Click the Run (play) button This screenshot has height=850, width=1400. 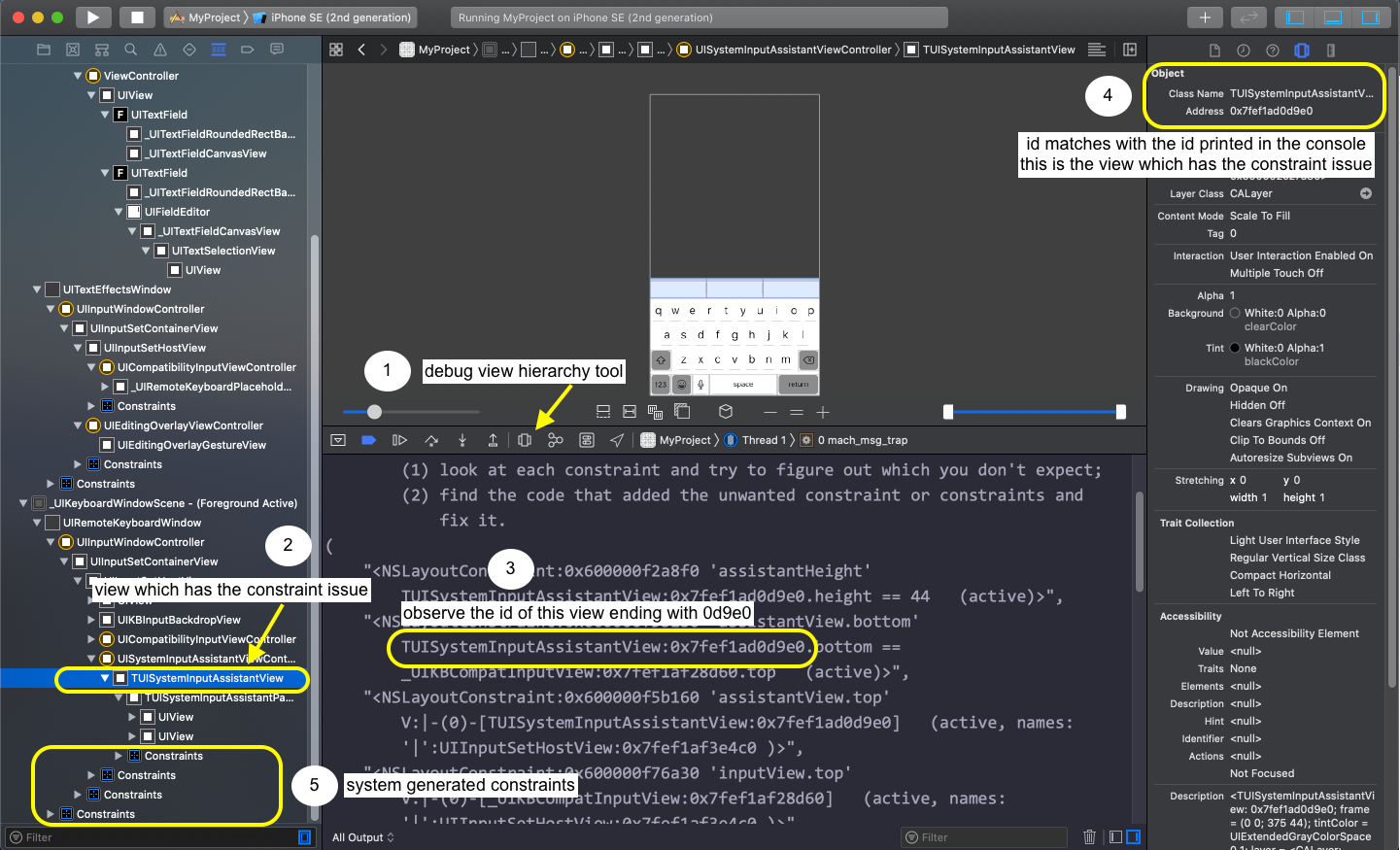pos(92,17)
